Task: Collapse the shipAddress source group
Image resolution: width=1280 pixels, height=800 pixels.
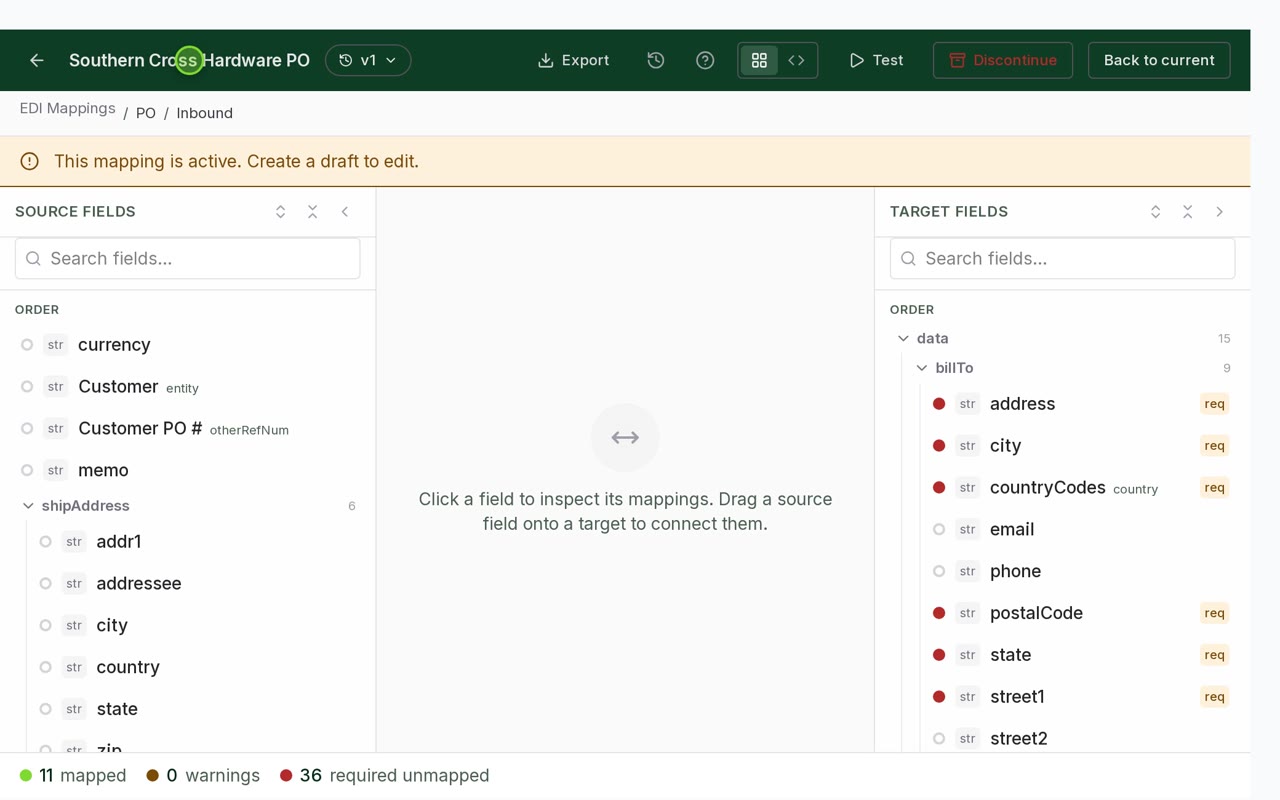Action: click(28, 506)
